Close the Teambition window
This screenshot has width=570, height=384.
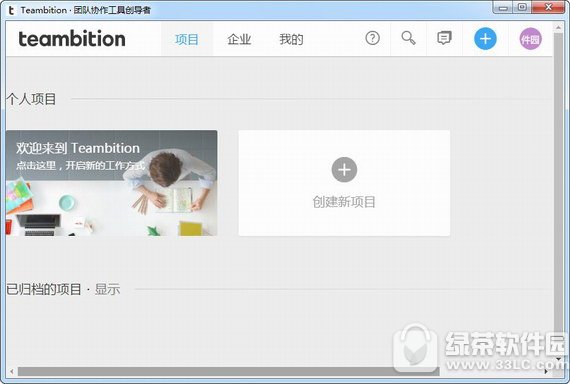548,8
